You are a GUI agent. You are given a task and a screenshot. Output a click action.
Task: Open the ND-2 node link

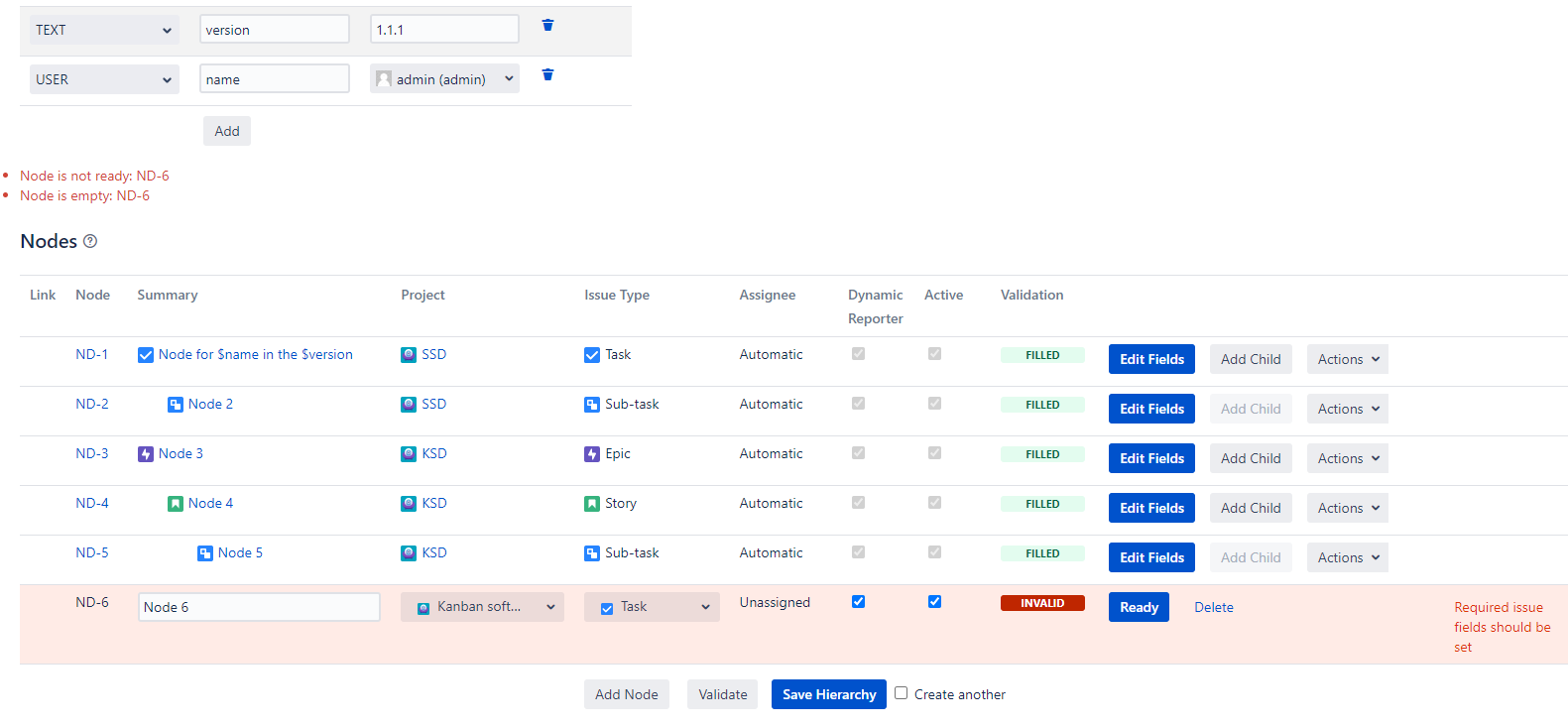click(x=92, y=405)
